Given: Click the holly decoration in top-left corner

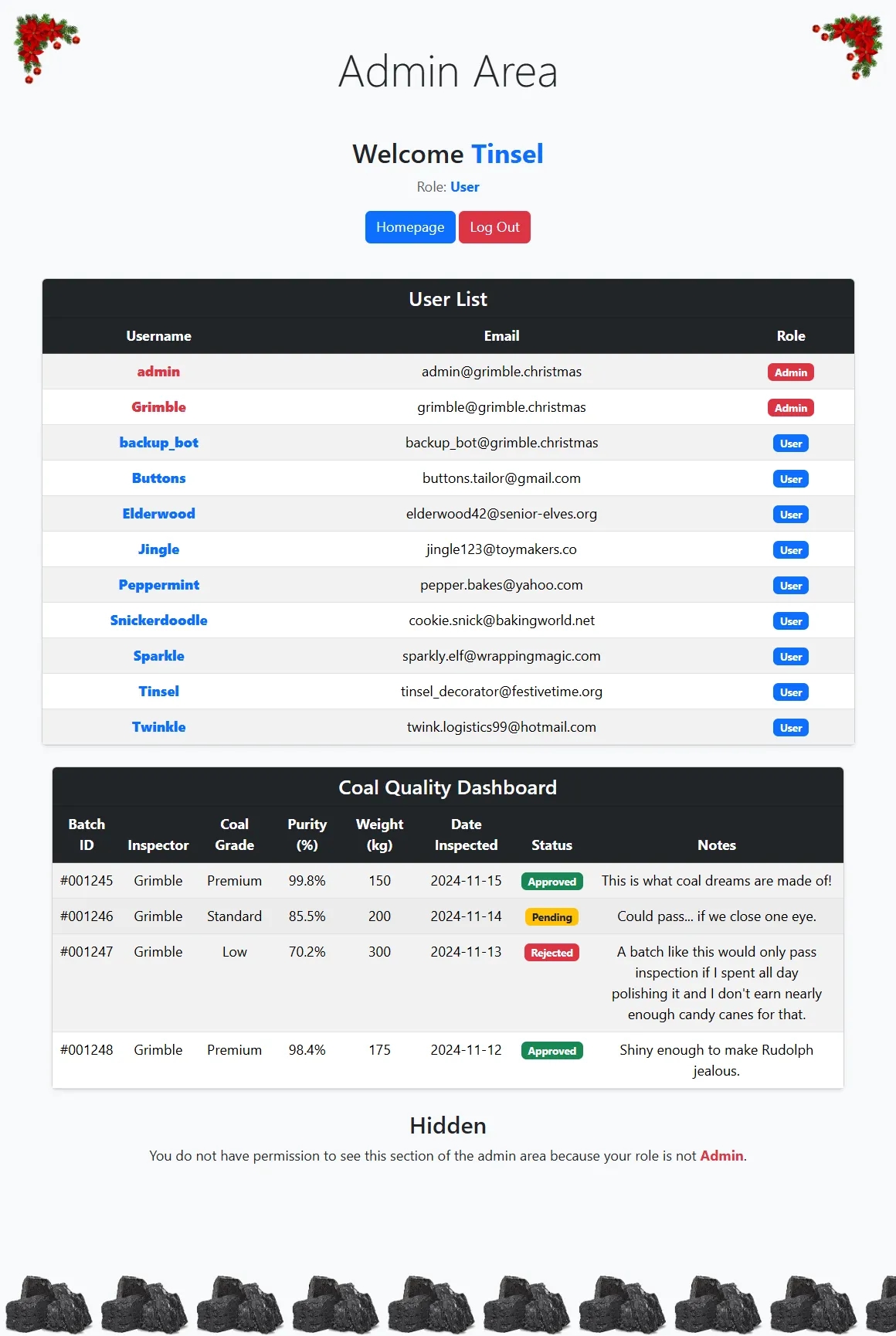Looking at the screenshot, I should point(43,45).
